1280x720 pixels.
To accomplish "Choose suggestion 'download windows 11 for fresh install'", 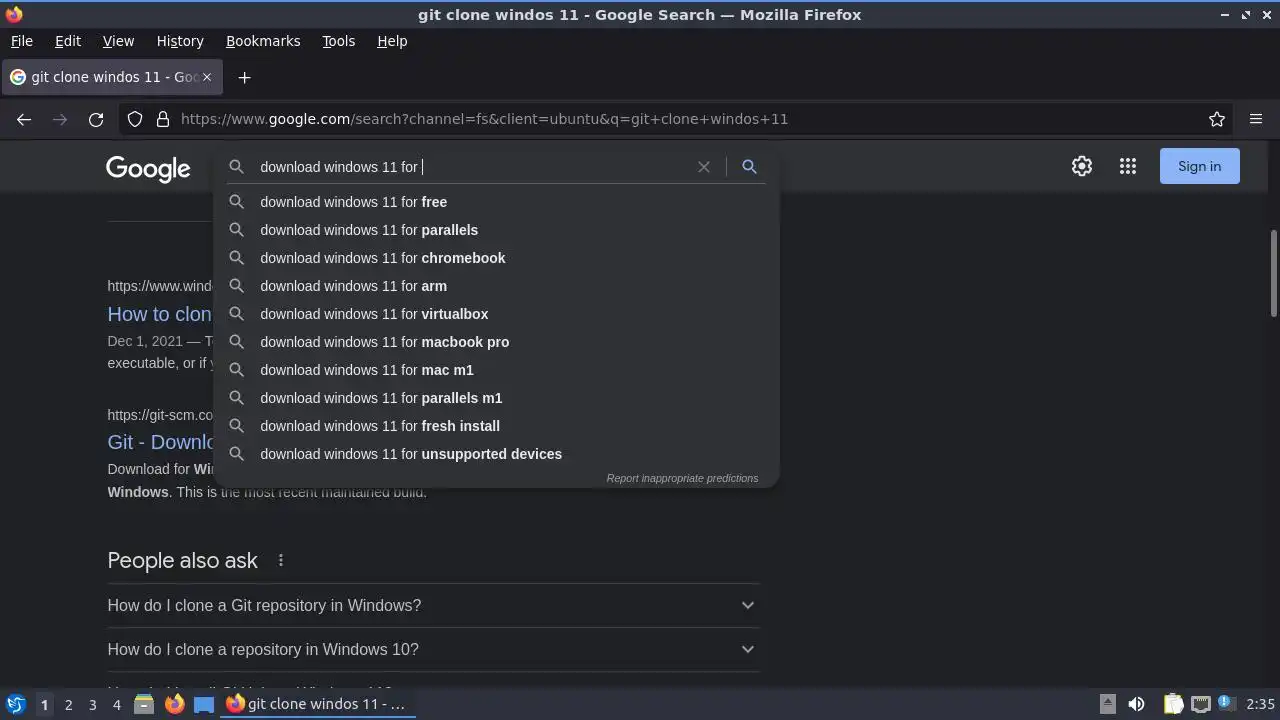I will 496,426.
